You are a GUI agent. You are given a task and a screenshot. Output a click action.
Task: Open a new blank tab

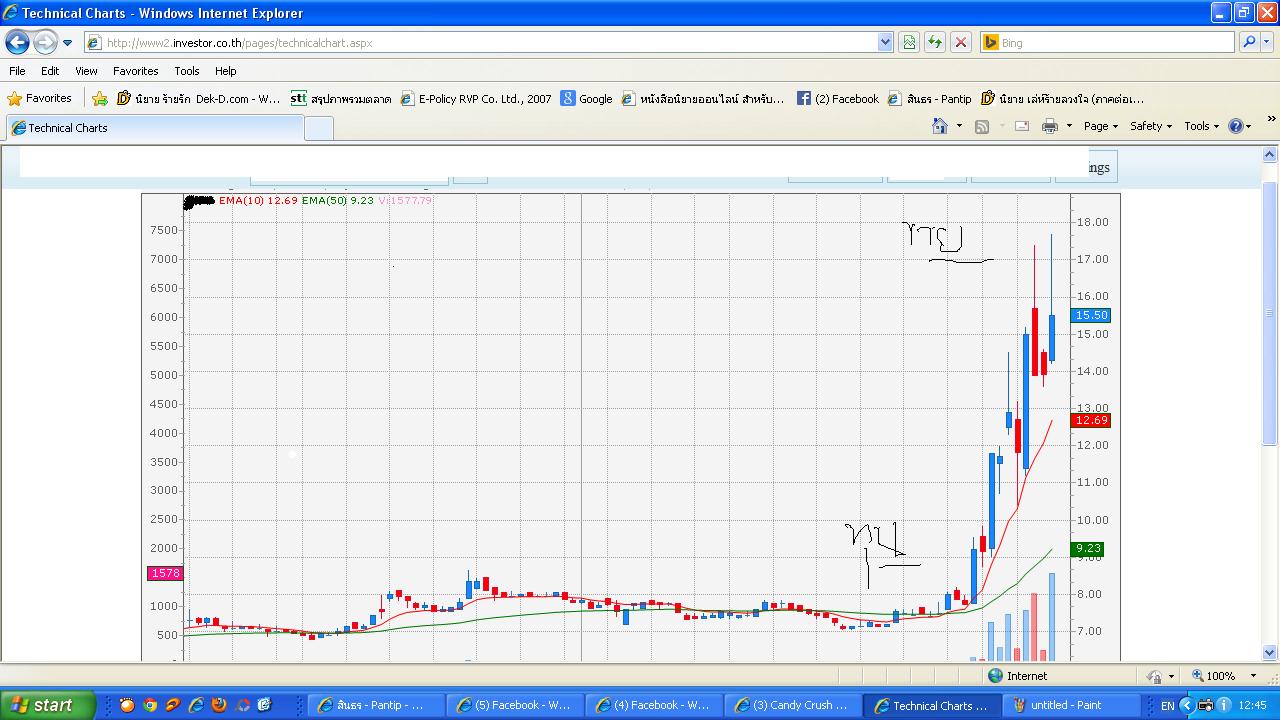[319, 128]
